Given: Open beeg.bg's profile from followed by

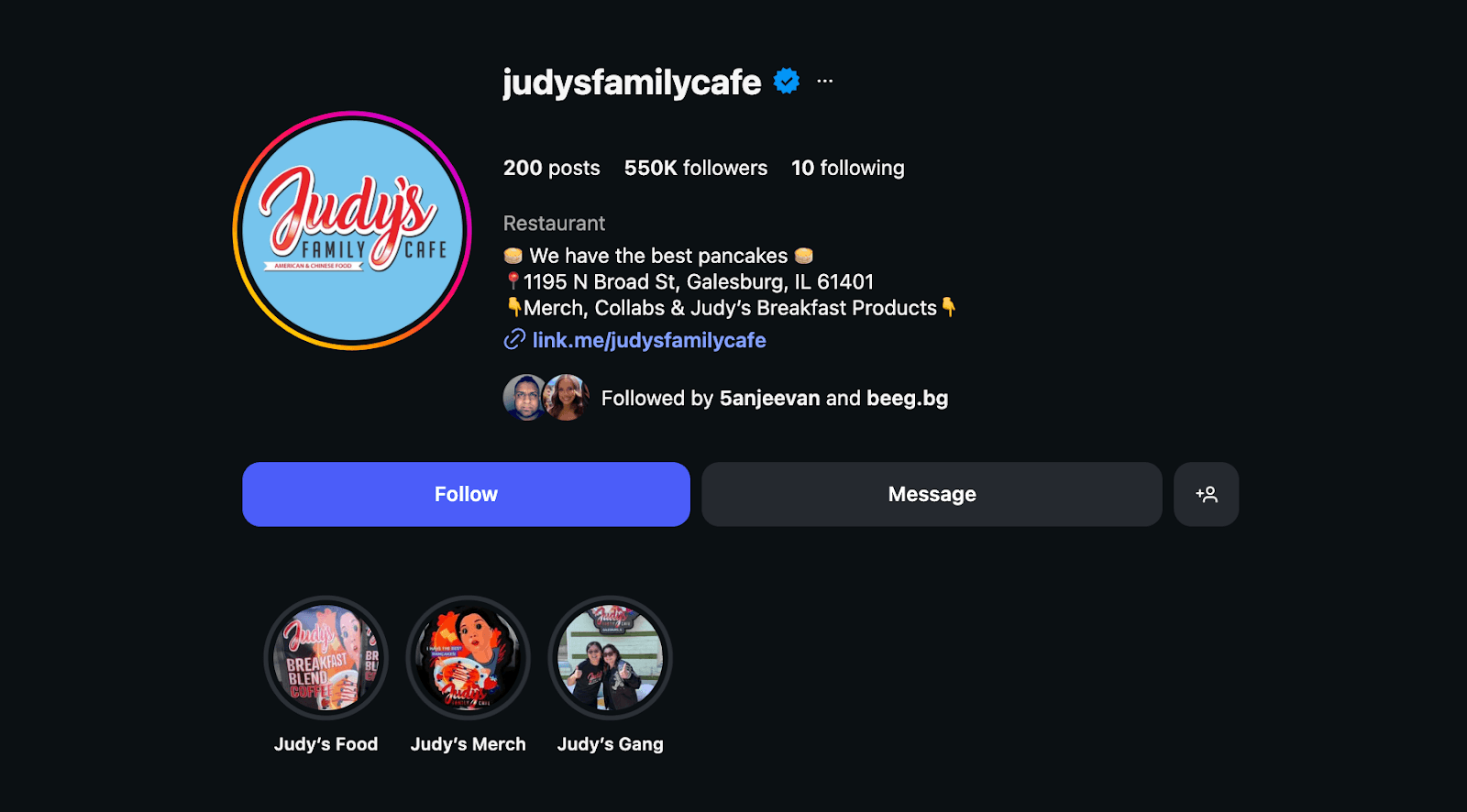Looking at the screenshot, I should 908,398.
